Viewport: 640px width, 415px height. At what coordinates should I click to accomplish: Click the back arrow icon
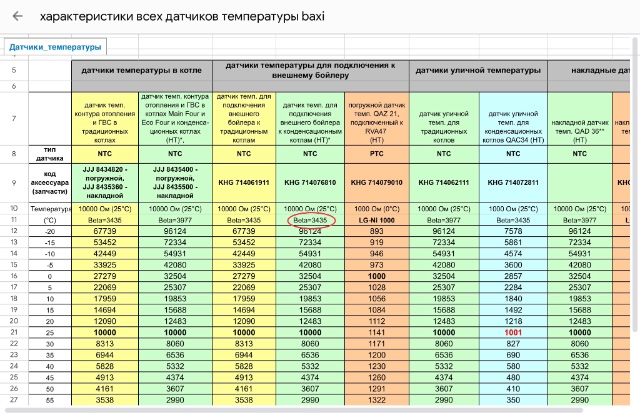point(16,17)
